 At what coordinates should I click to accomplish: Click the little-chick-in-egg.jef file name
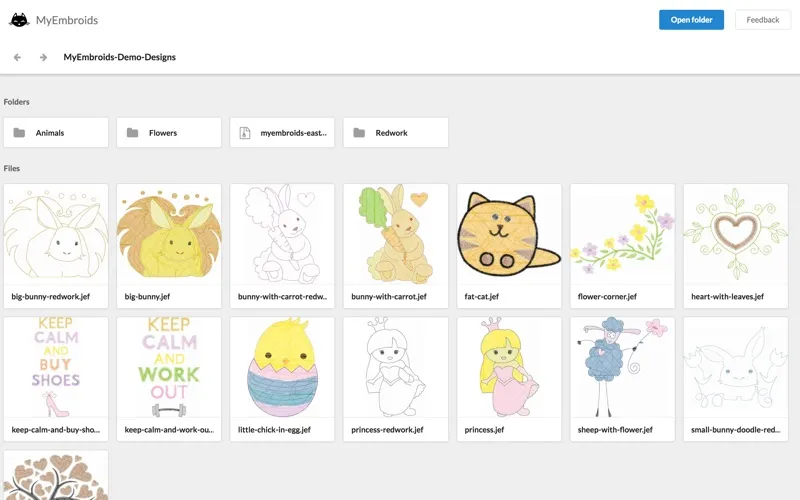pyautogui.click(x=274, y=430)
